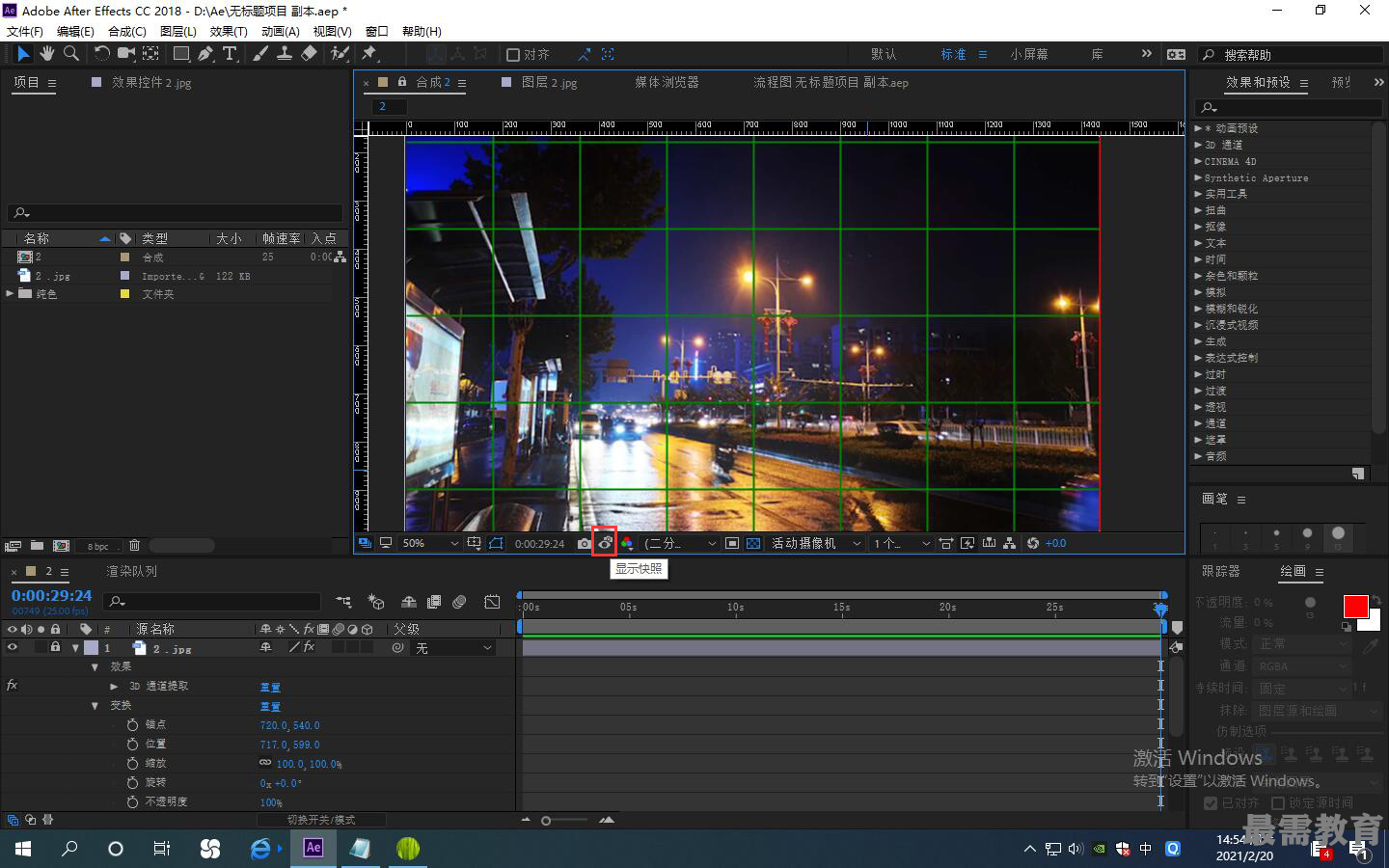Create a new folder in Project panel
The width and height of the screenshot is (1389, 868).
point(37,545)
